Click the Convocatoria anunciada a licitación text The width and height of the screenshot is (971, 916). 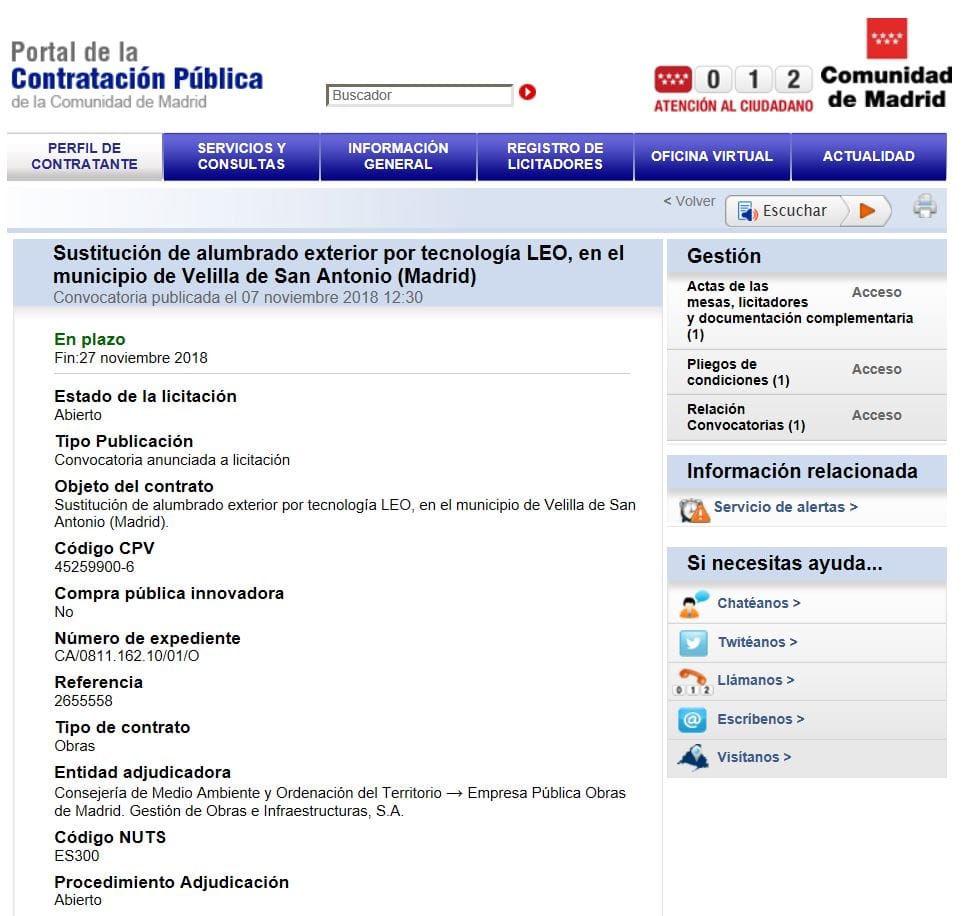click(x=172, y=460)
